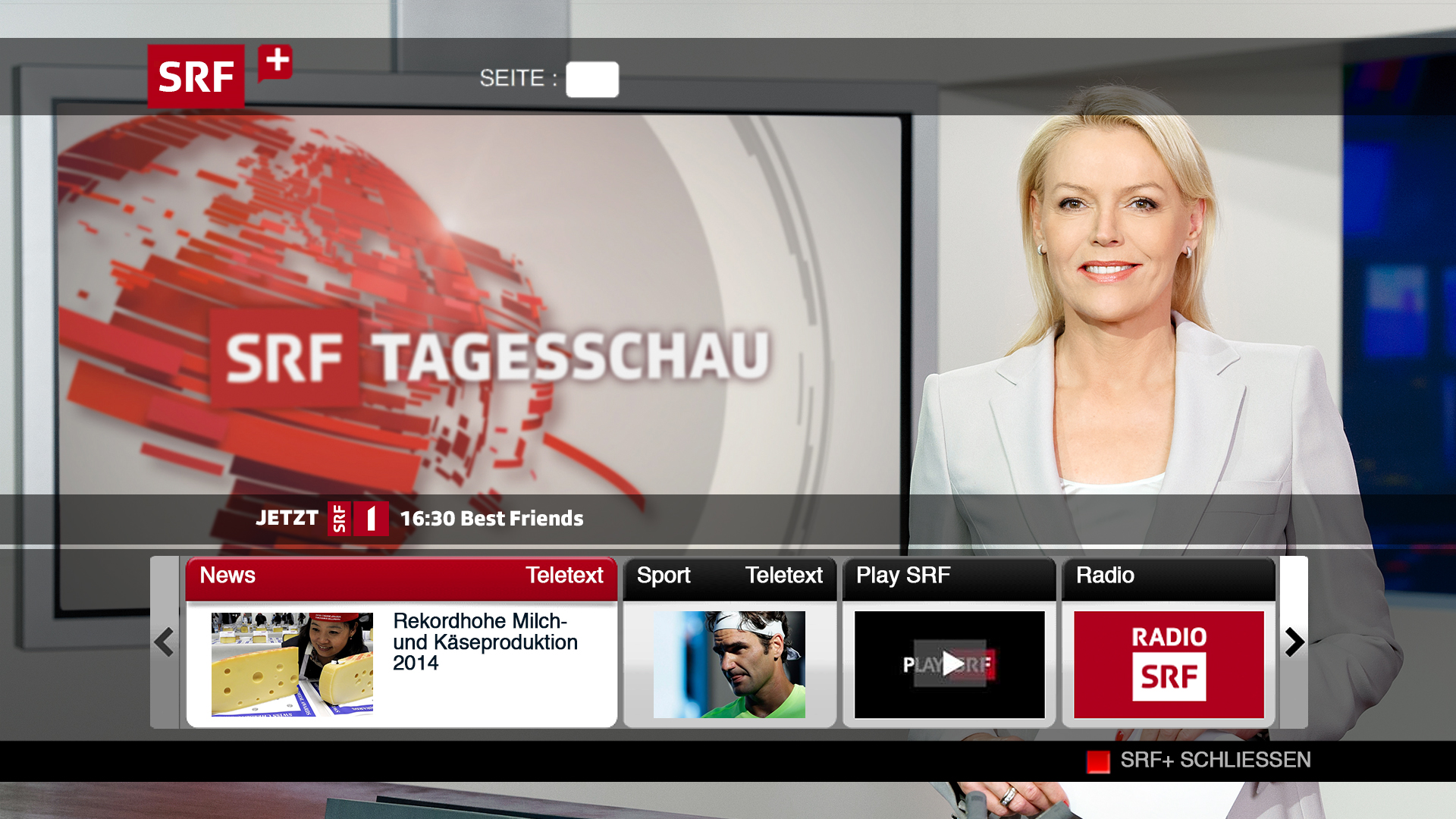The image size is (1456, 819).
Task: Select the Play SRF tab header
Action: tap(902, 576)
